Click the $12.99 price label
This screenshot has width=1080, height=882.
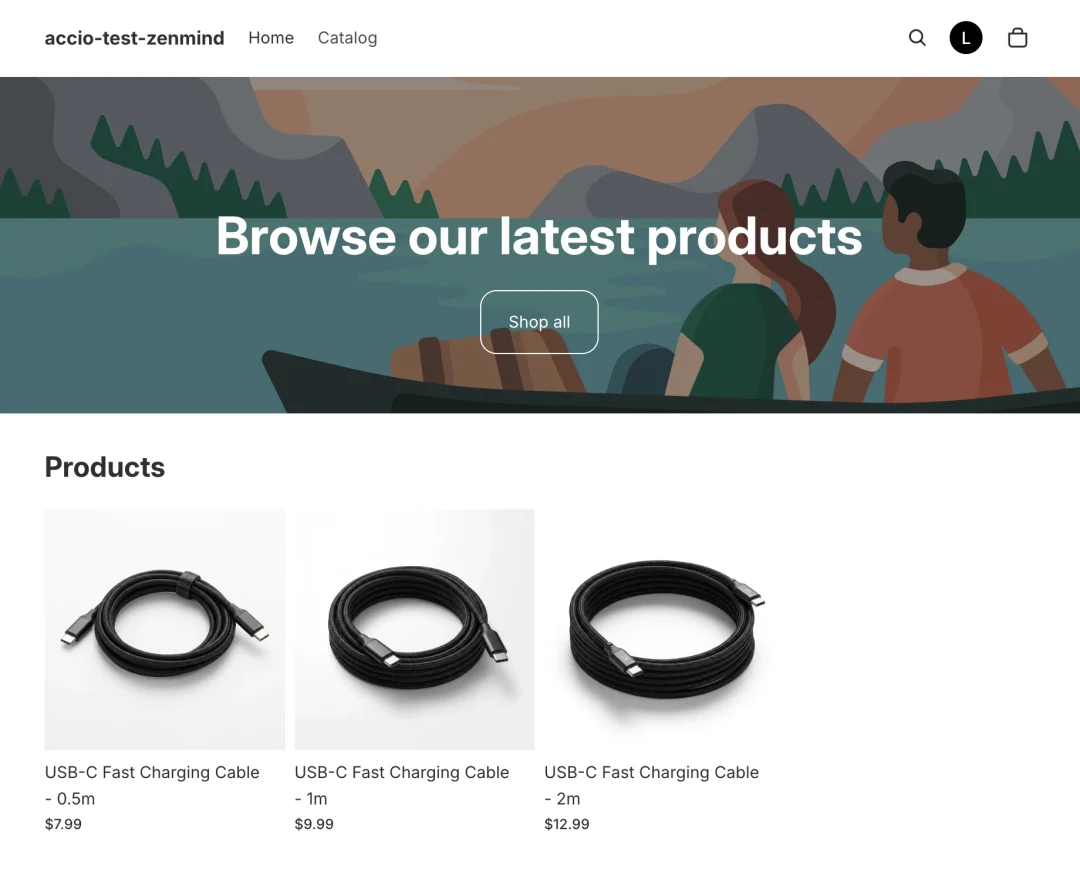point(567,824)
